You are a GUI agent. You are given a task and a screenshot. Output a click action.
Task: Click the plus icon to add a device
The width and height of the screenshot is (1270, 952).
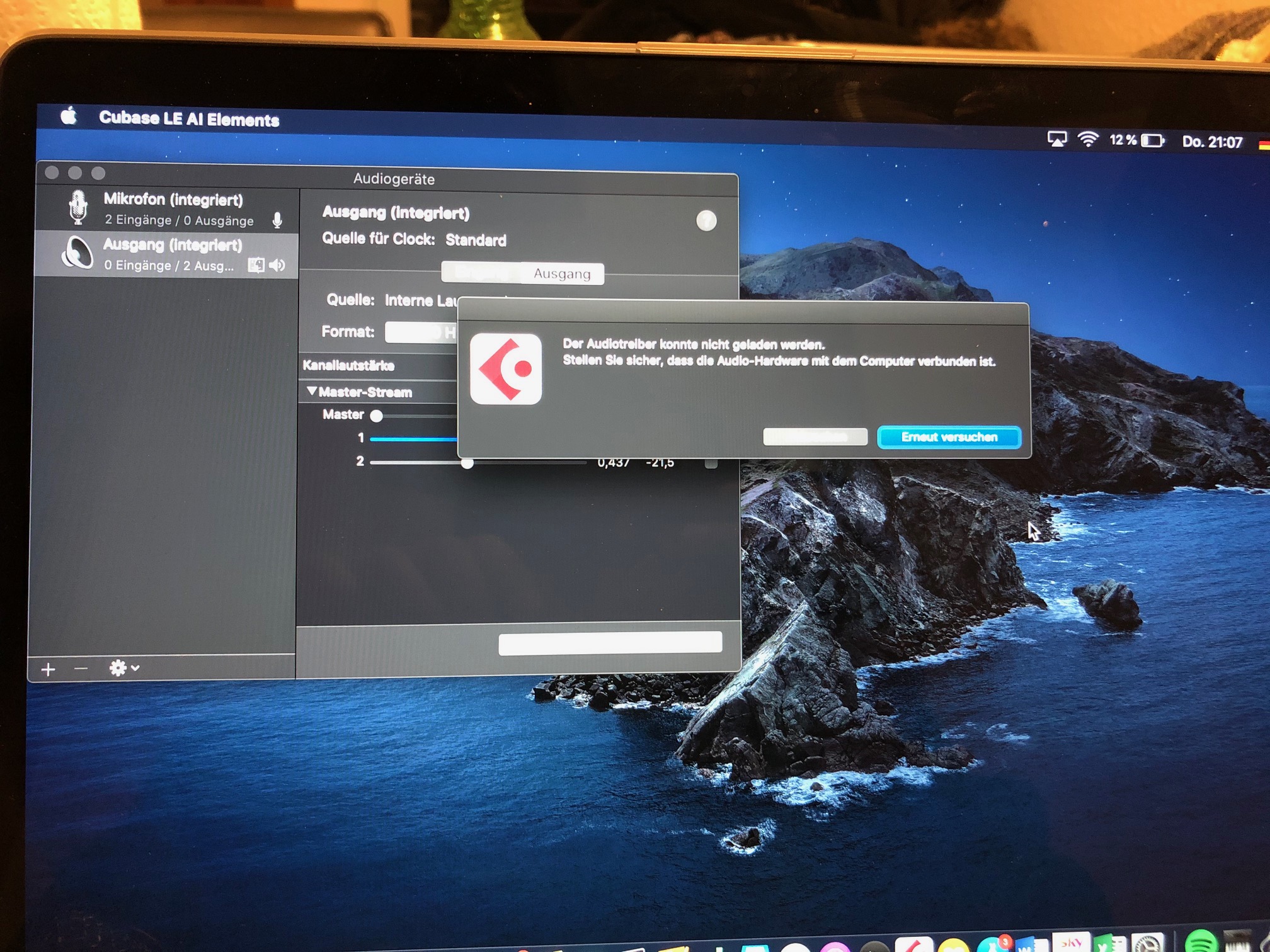[48, 669]
